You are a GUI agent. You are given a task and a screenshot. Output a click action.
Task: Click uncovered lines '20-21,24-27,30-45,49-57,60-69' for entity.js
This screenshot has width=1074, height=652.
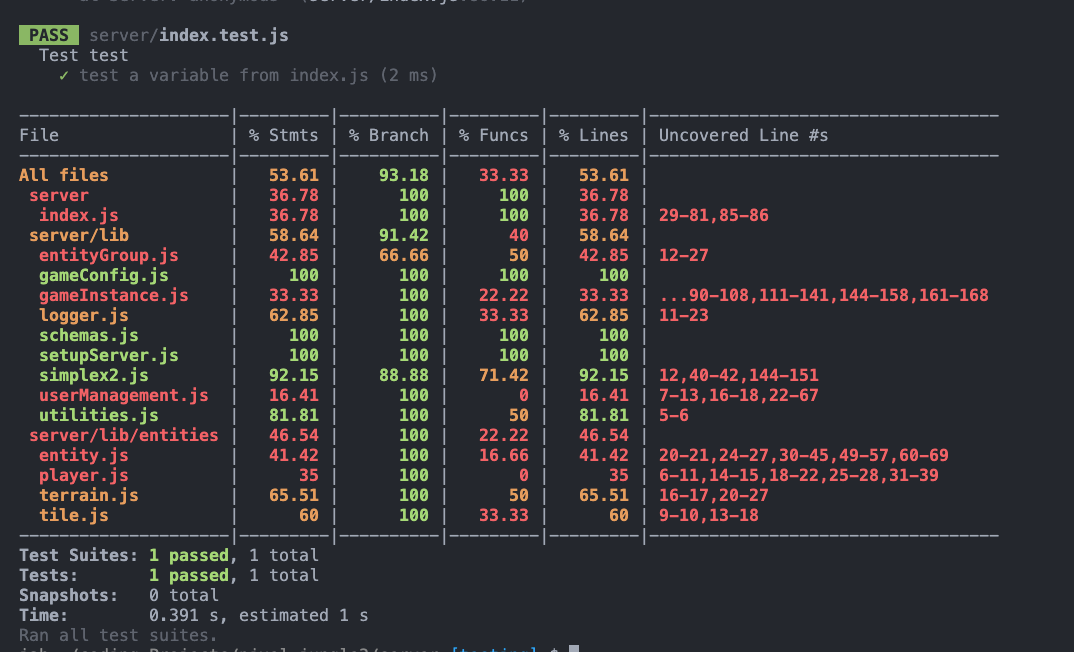point(803,455)
